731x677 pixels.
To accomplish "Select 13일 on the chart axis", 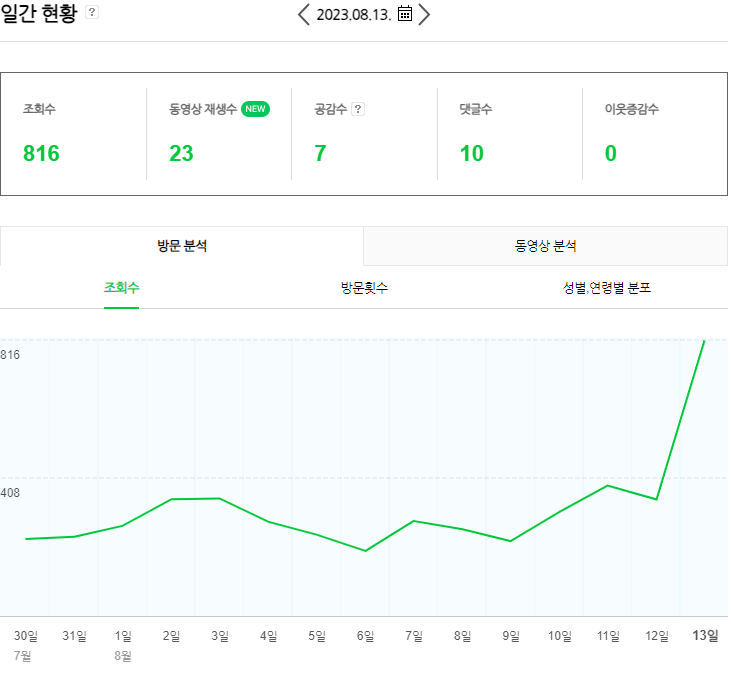I will pos(705,635).
